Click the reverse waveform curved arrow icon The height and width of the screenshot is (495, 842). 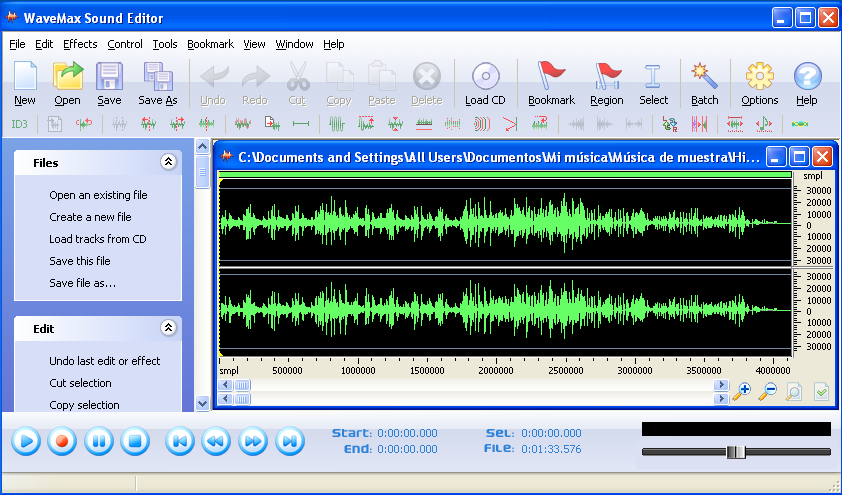point(540,125)
